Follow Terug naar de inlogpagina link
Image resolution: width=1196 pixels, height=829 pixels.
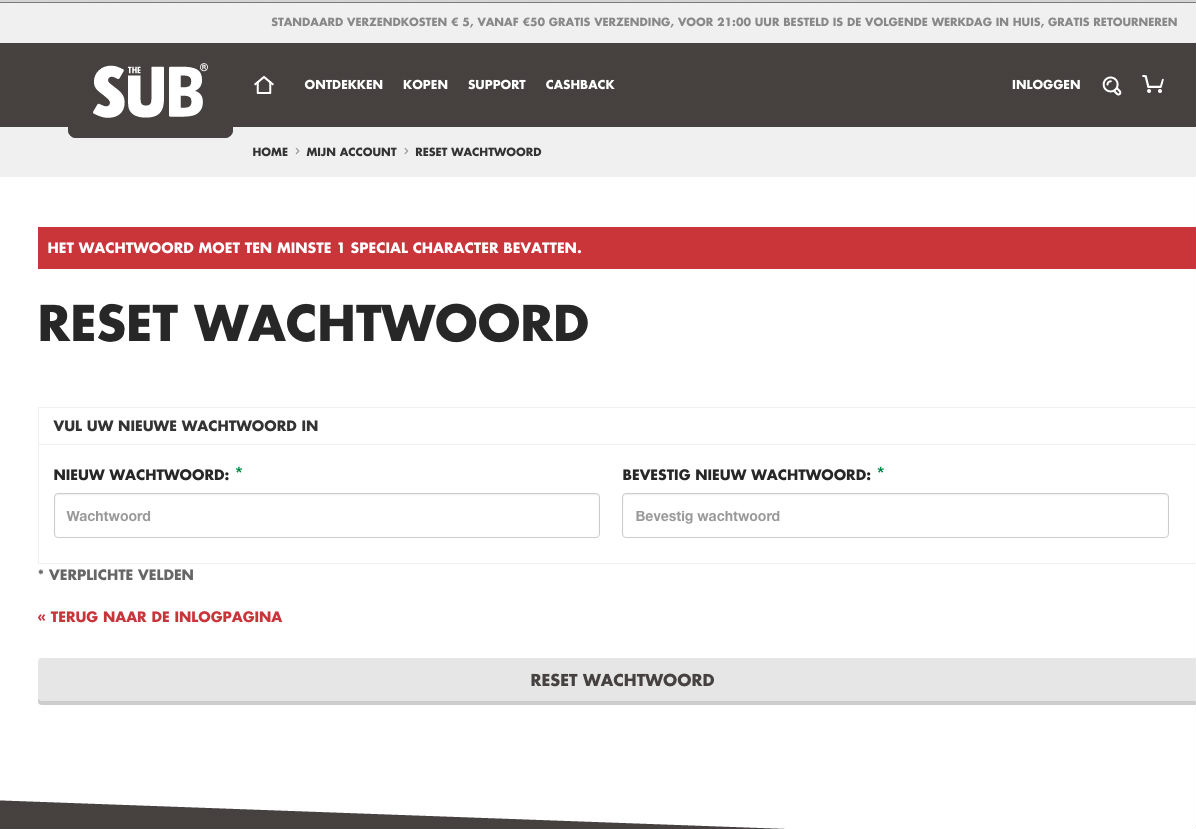(x=160, y=617)
